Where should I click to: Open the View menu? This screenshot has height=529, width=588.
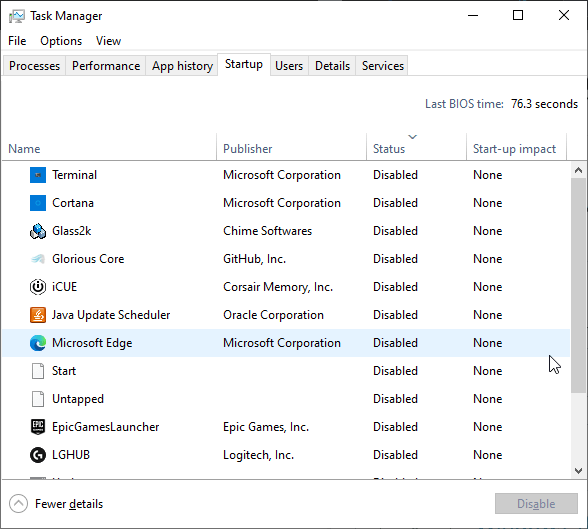(108, 41)
